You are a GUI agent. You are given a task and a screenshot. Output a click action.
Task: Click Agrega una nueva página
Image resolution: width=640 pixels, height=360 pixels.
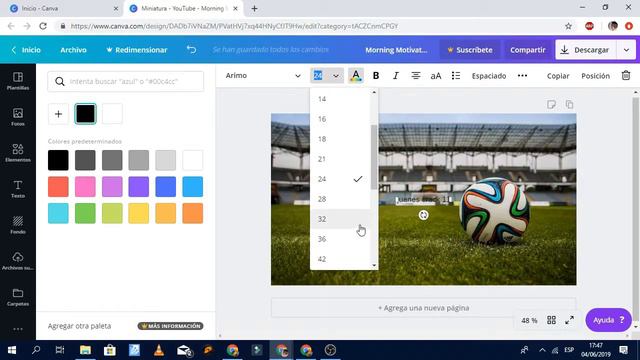424,308
